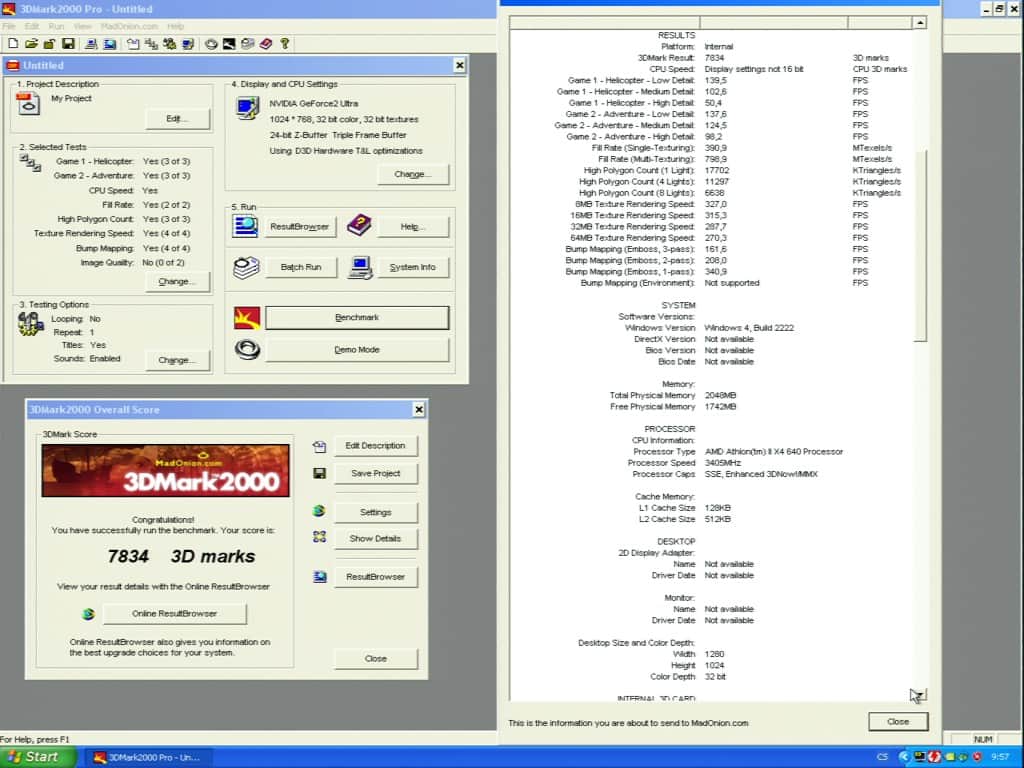Open the MadOnion.com menu
Viewport: 1024px width, 768px height.
[x=129, y=26]
